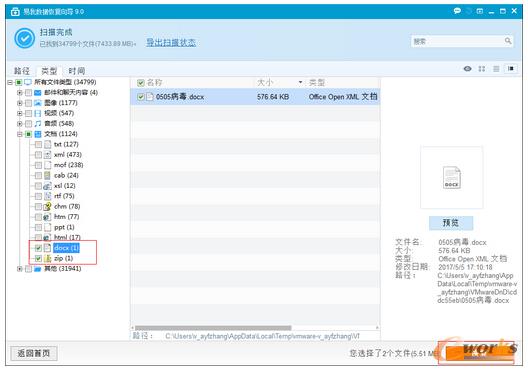Image resolution: width=528 pixels, height=371 pixels.
Task: Toggle checkbox for 0505病毒.docx row
Action: click(x=141, y=97)
